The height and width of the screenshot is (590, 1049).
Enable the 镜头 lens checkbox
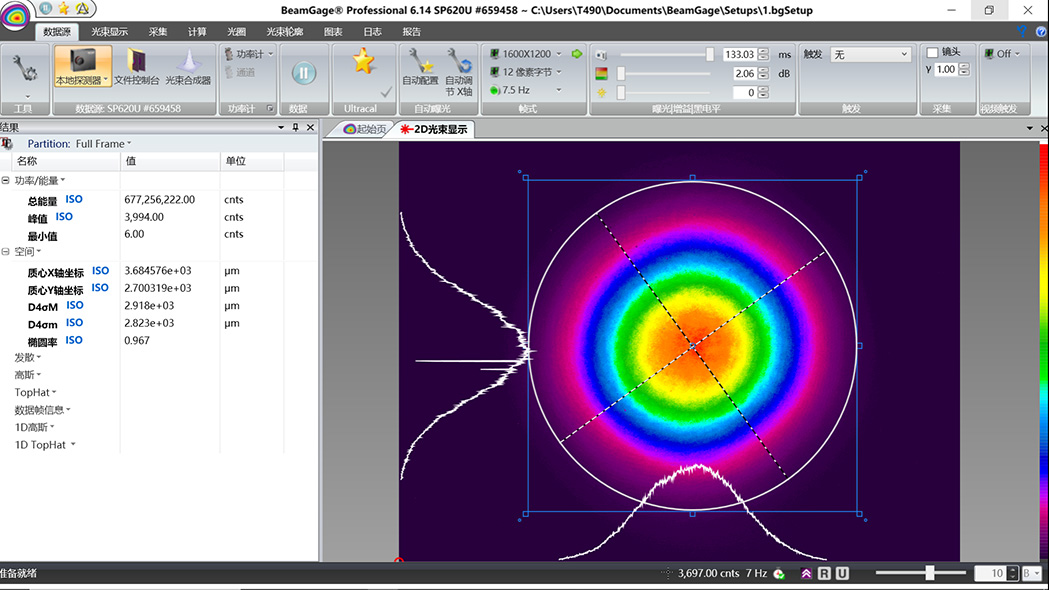pos(933,53)
